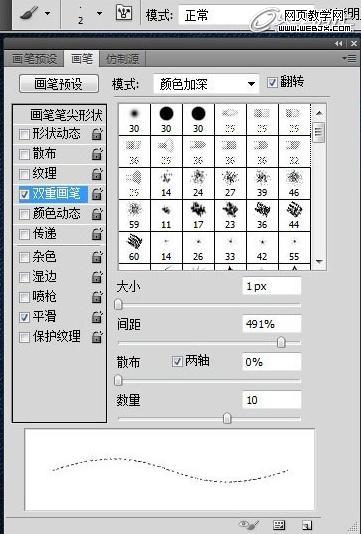Click brush grid scrollbar up arrow
361x534 pixels.
click(319, 113)
